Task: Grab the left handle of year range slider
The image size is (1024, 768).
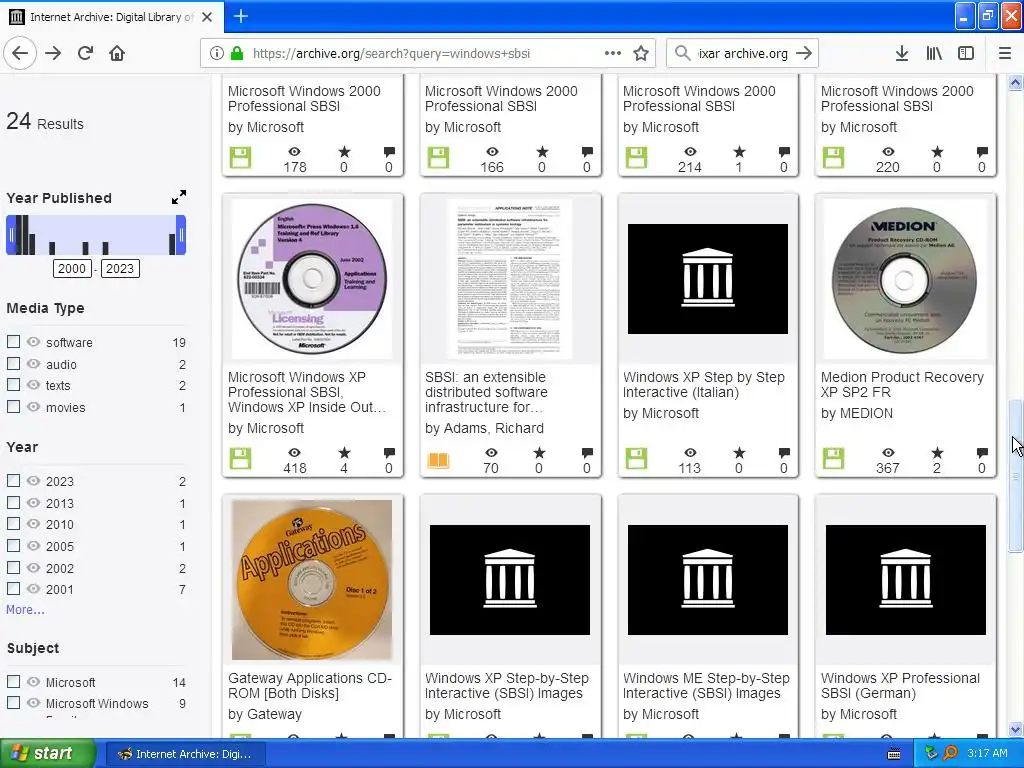Action: [x=10, y=234]
